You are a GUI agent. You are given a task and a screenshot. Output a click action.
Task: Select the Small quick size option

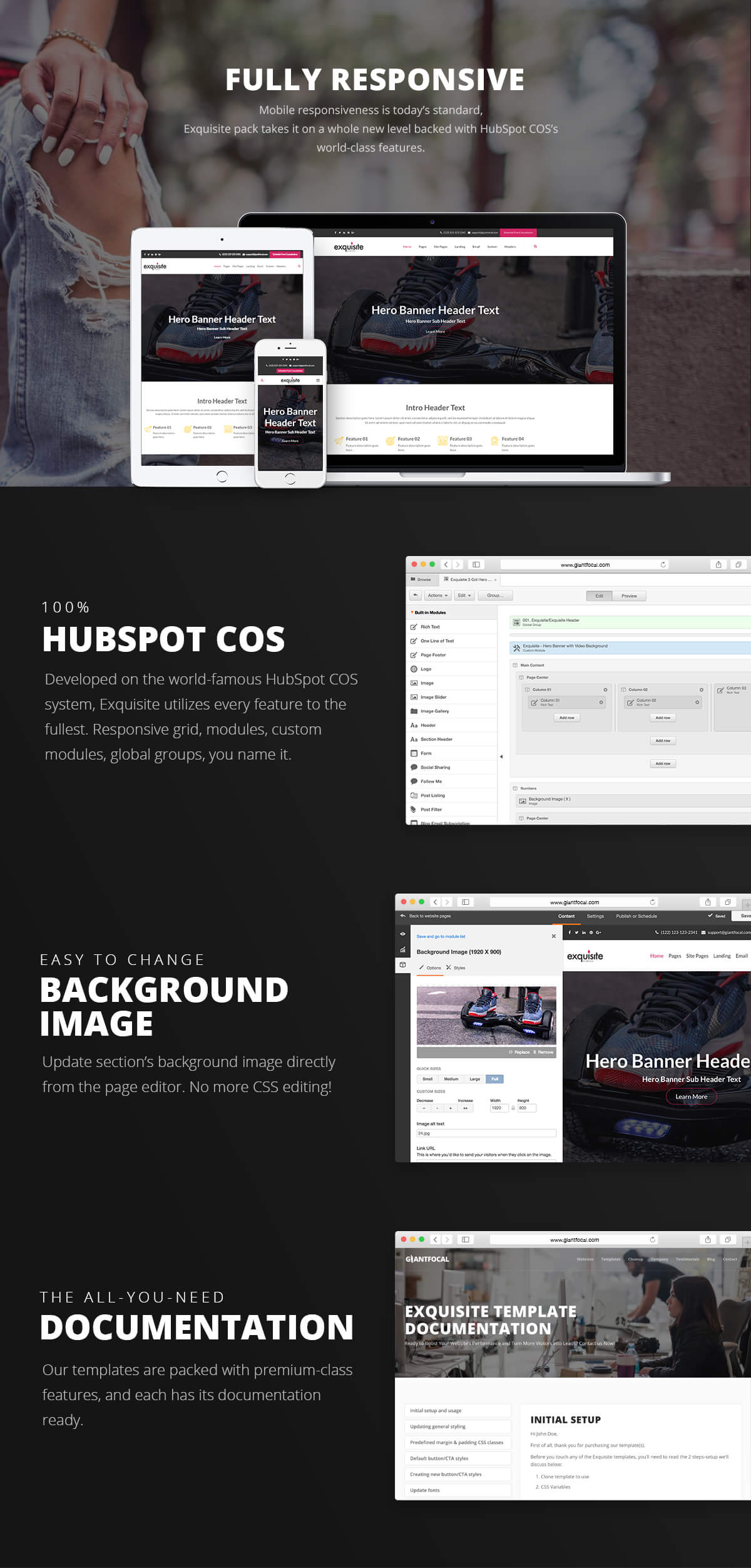427,1079
